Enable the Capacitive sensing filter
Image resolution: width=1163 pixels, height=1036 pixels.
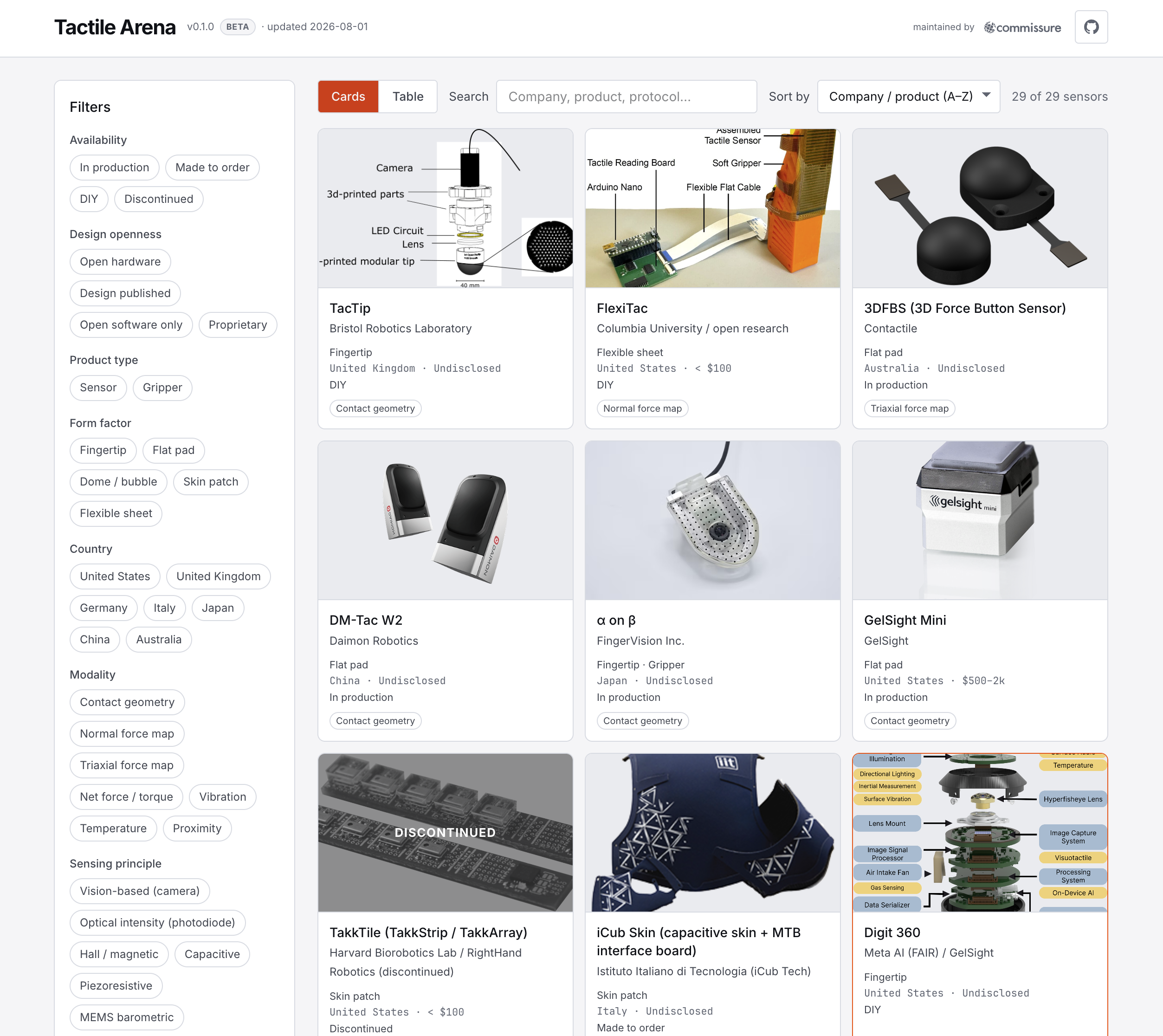point(213,955)
